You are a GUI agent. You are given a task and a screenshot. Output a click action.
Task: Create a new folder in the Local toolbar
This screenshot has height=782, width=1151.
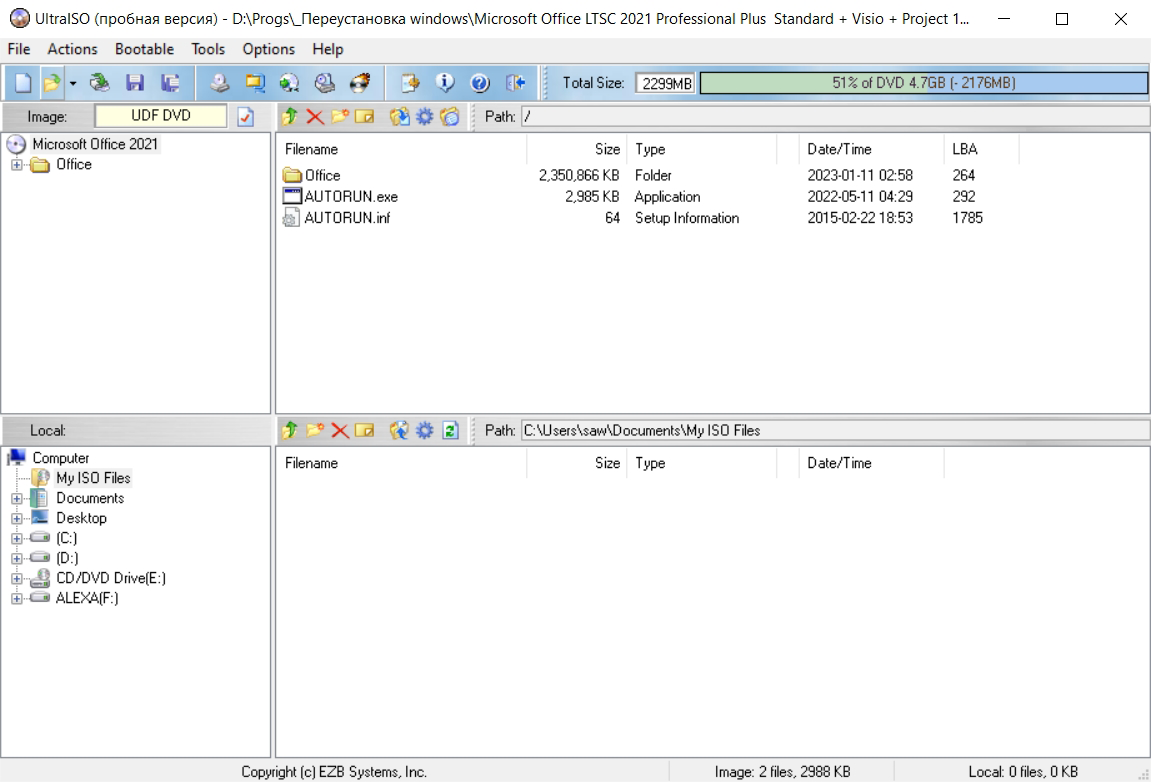click(315, 430)
